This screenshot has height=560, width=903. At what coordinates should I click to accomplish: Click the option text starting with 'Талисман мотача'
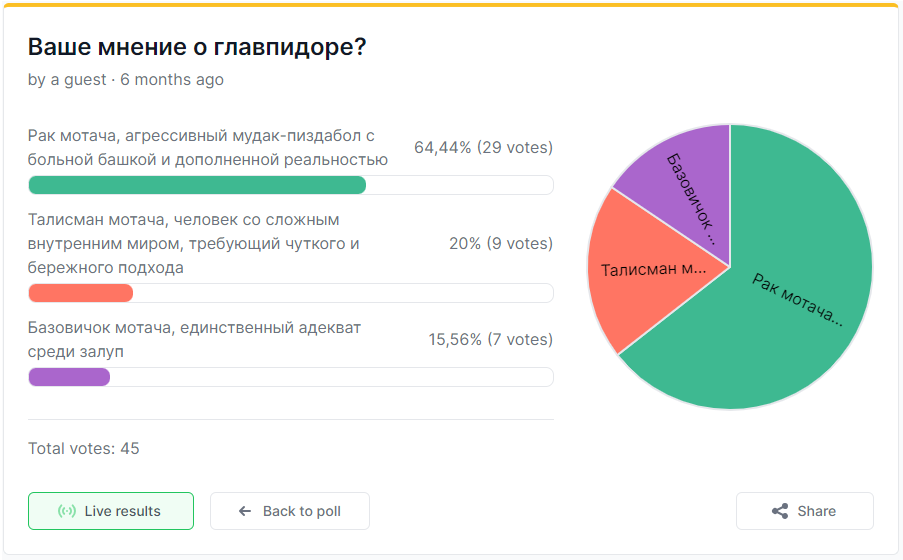[193, 244]
